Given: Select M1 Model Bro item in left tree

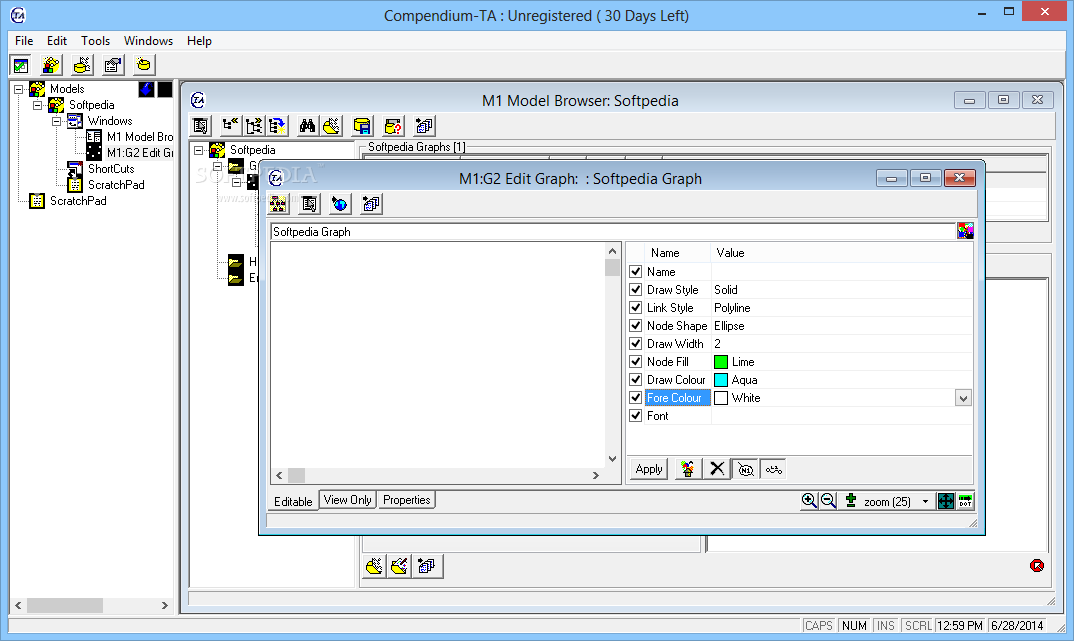Looking at the screenshot, I should 140,137.
